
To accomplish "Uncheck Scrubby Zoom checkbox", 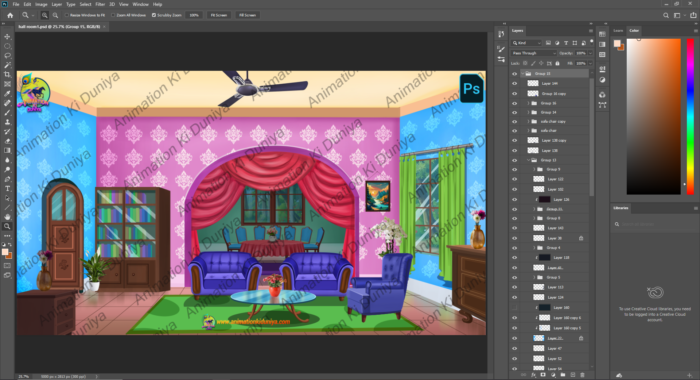I will click(154, 15).
